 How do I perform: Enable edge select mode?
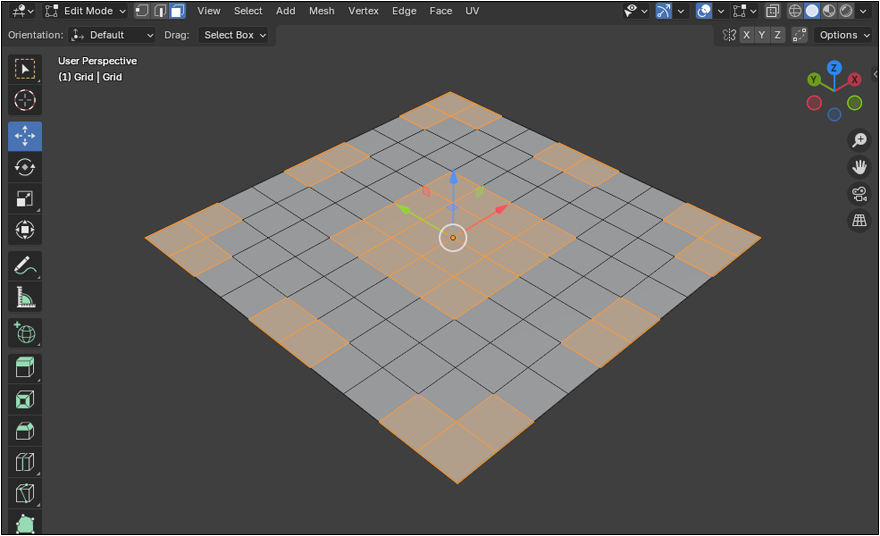160,11
